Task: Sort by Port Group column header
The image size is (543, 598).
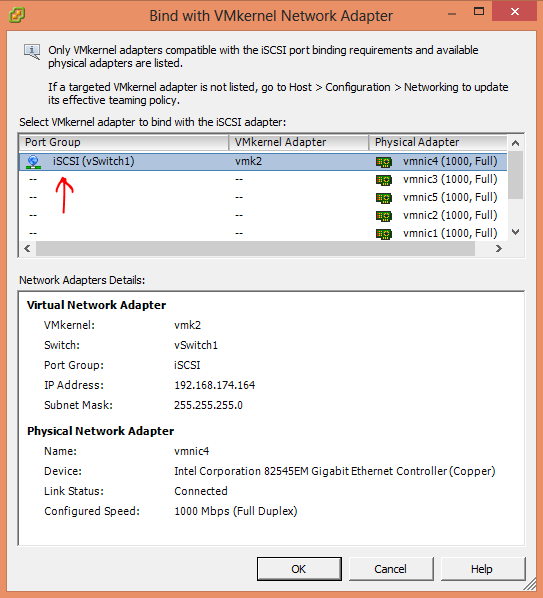Action: pos(124,142)
